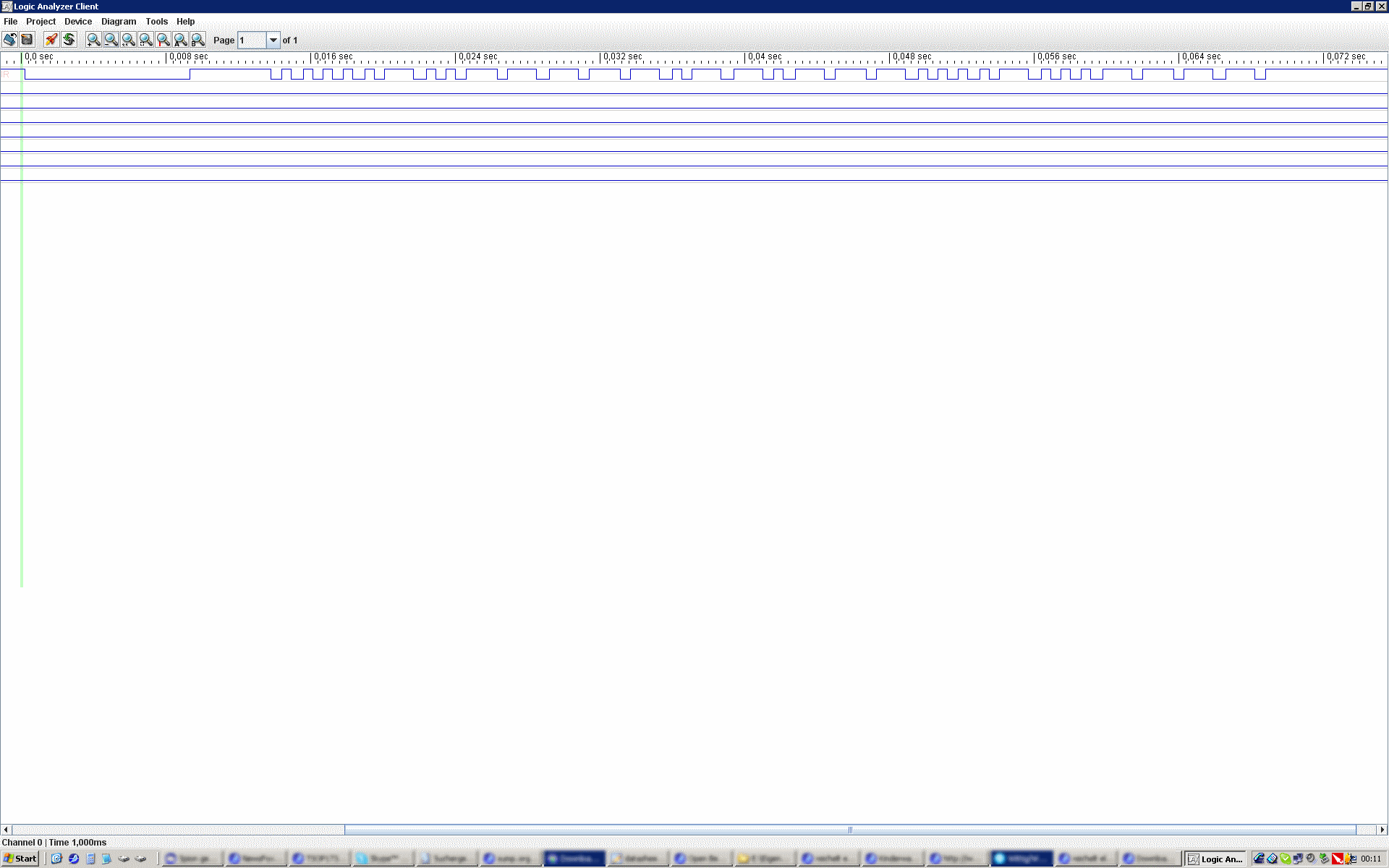The height and width of the screenshot is (868, 1389).
Task: Click the Page number field
Action: click(x=252, y=41)
